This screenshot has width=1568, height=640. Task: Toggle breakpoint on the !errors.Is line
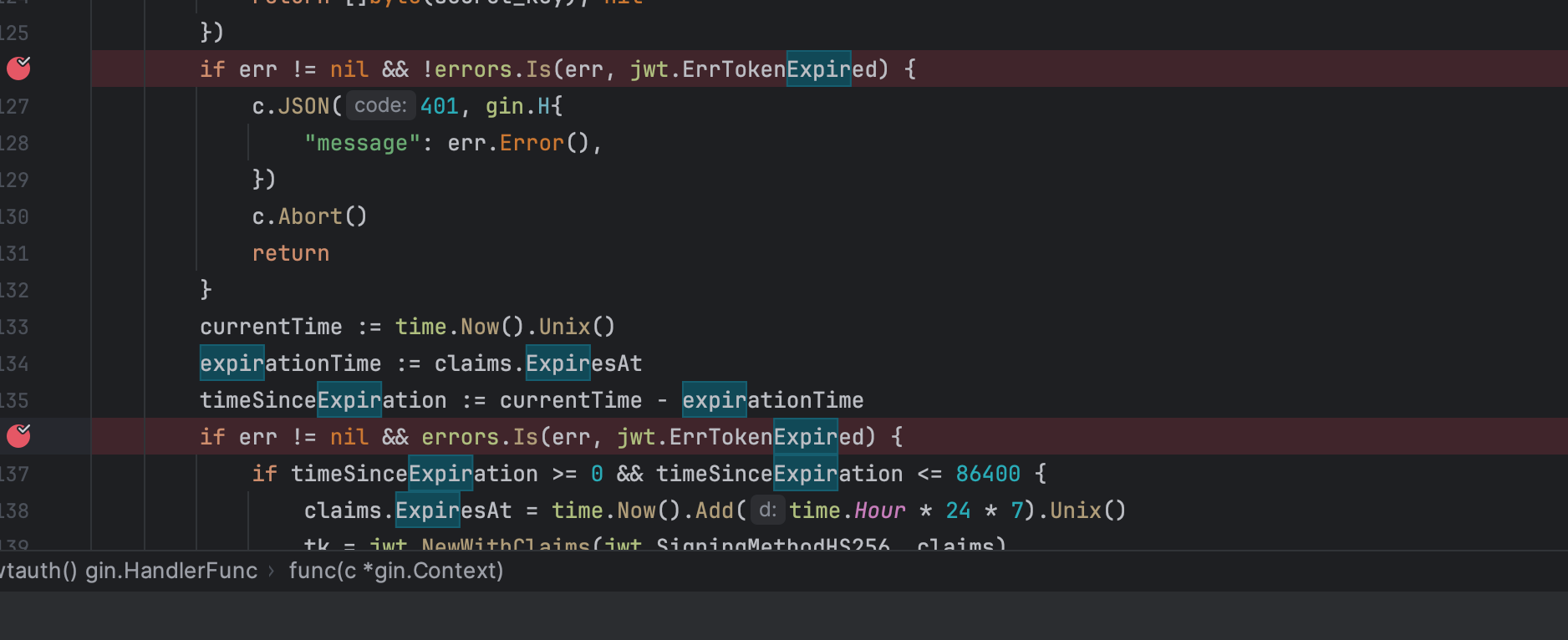click(18, 68)
